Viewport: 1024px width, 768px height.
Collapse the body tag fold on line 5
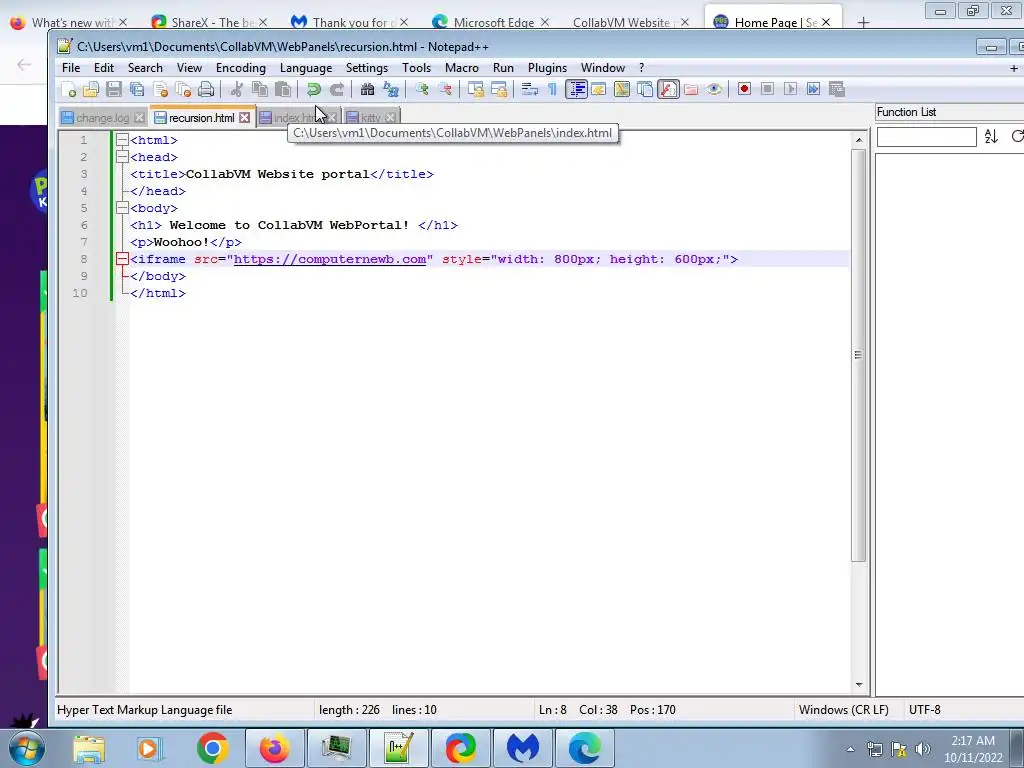click(122, 208)
